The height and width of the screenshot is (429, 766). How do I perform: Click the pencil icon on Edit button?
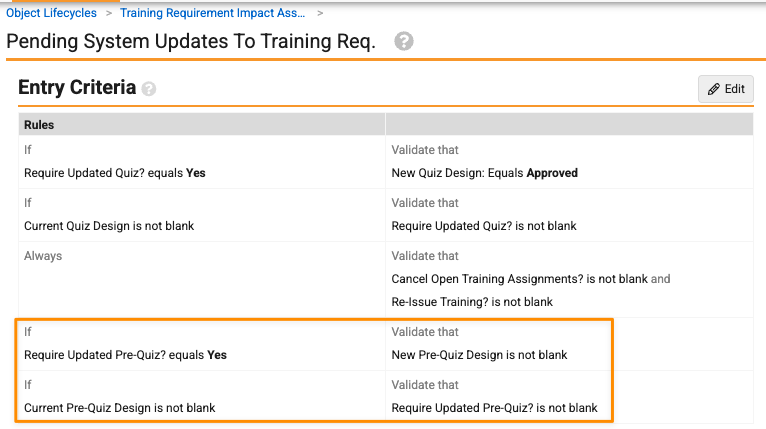[x=714, y=89]
